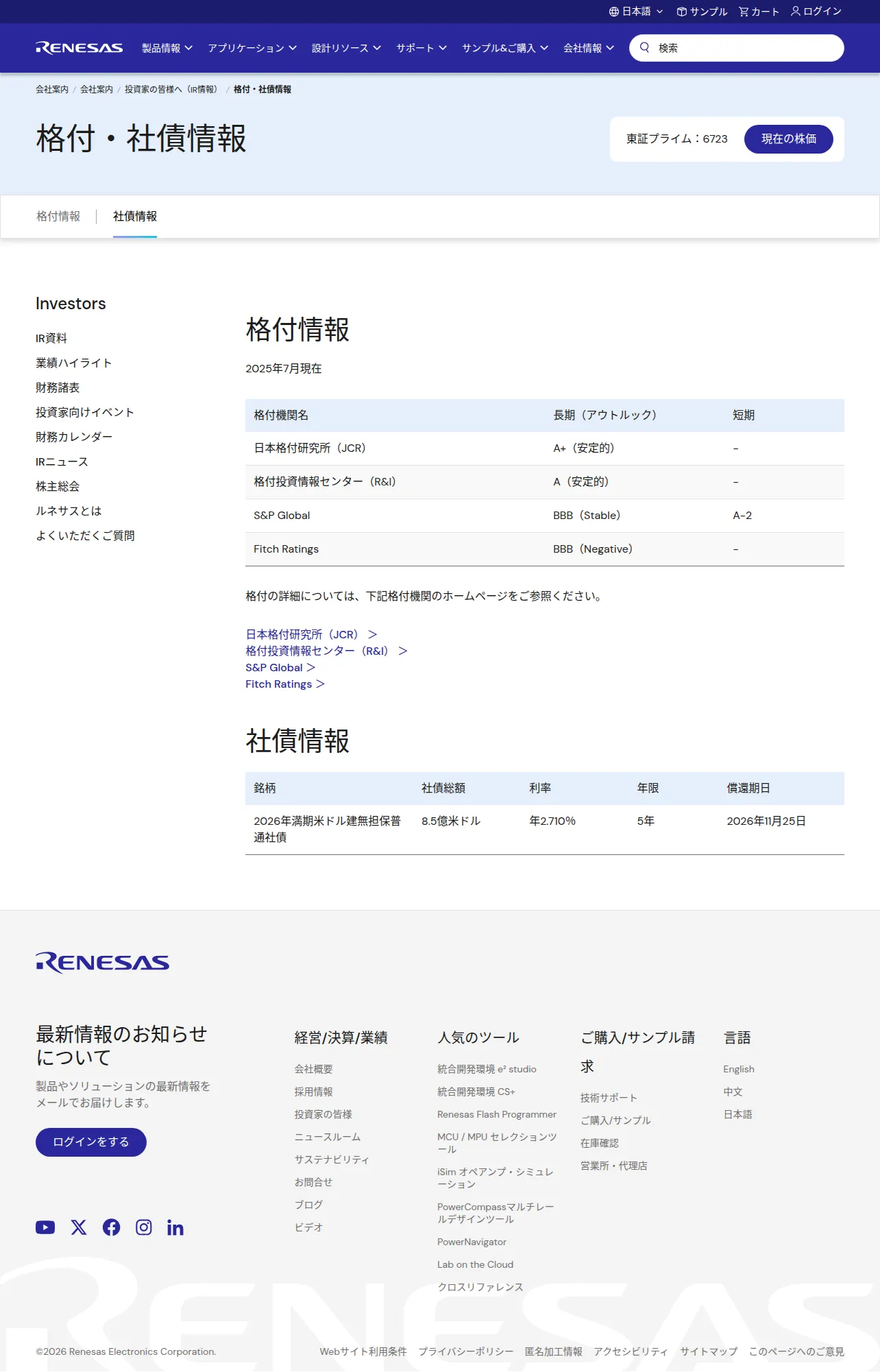Click the Renesas logo in header

(x=80, y=48)
